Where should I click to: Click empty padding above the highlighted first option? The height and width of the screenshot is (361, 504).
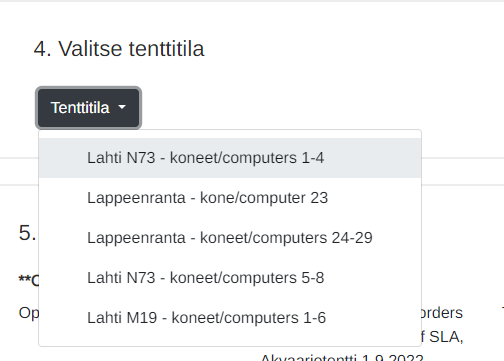click(230, 134)
